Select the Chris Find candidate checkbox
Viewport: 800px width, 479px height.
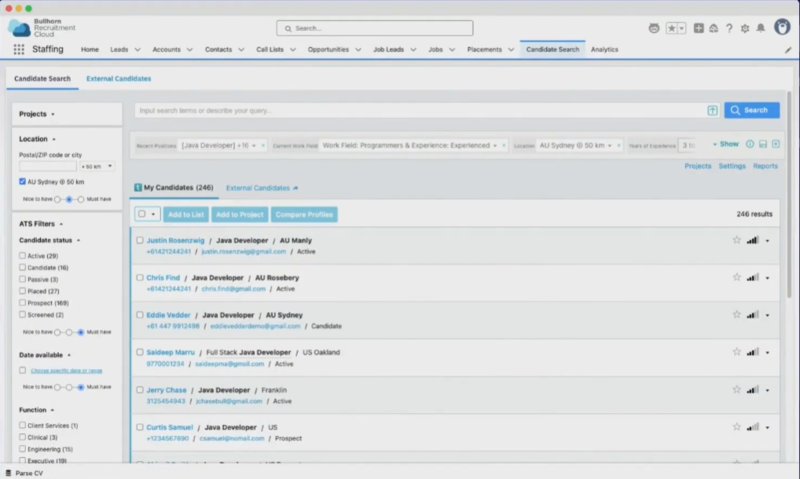140,277
